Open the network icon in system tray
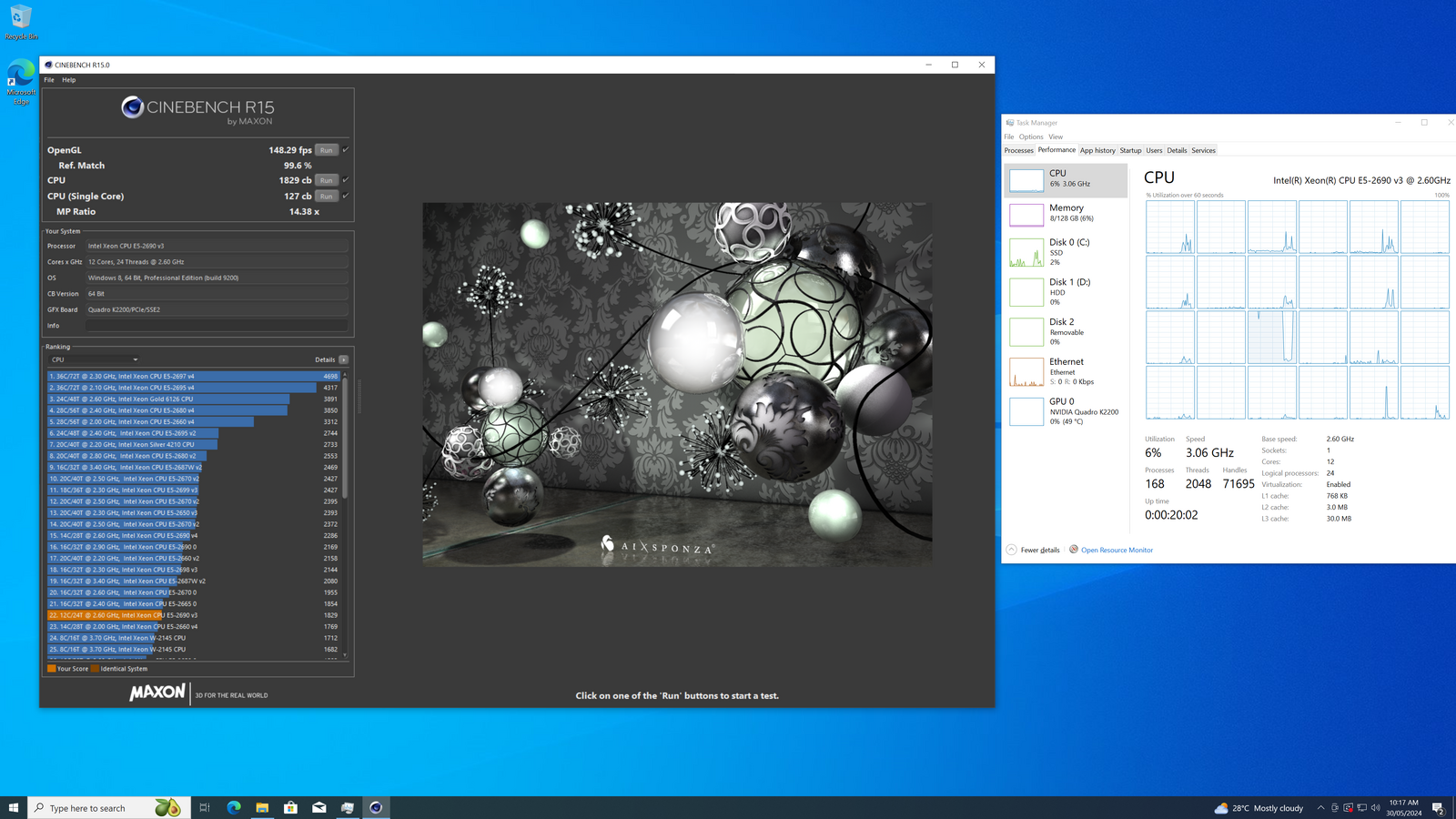The height and width of the screenshot is (819, 1456). point(1361,808)
